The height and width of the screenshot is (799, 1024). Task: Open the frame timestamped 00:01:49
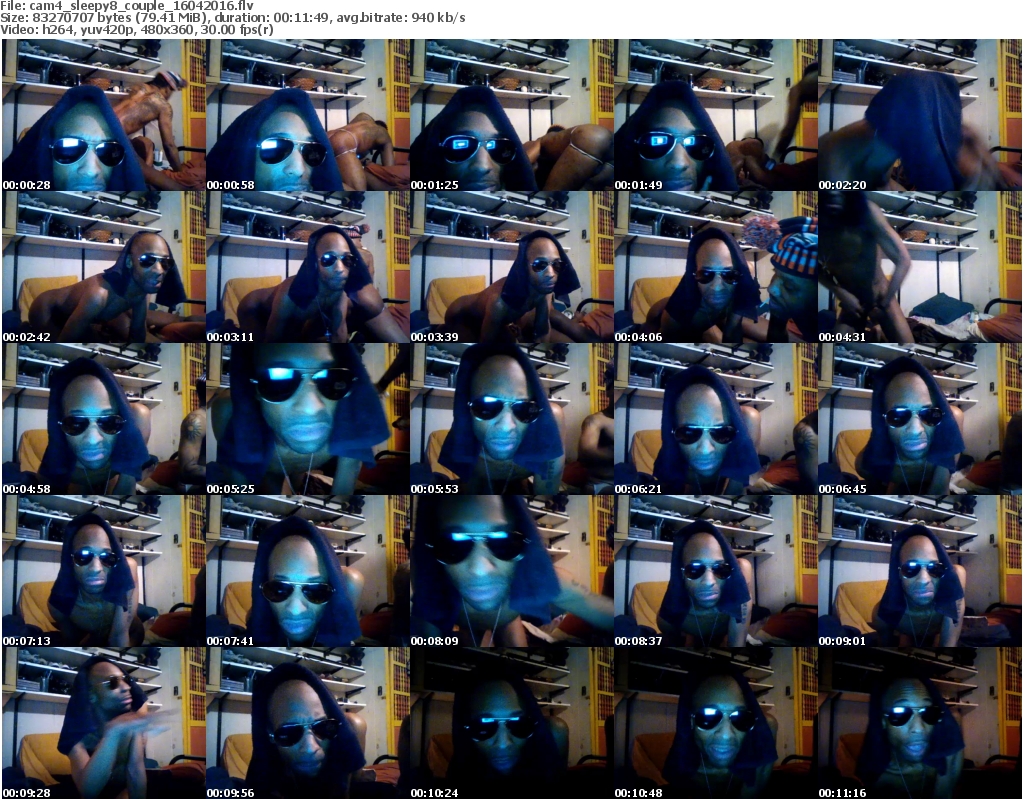[716, 115]
